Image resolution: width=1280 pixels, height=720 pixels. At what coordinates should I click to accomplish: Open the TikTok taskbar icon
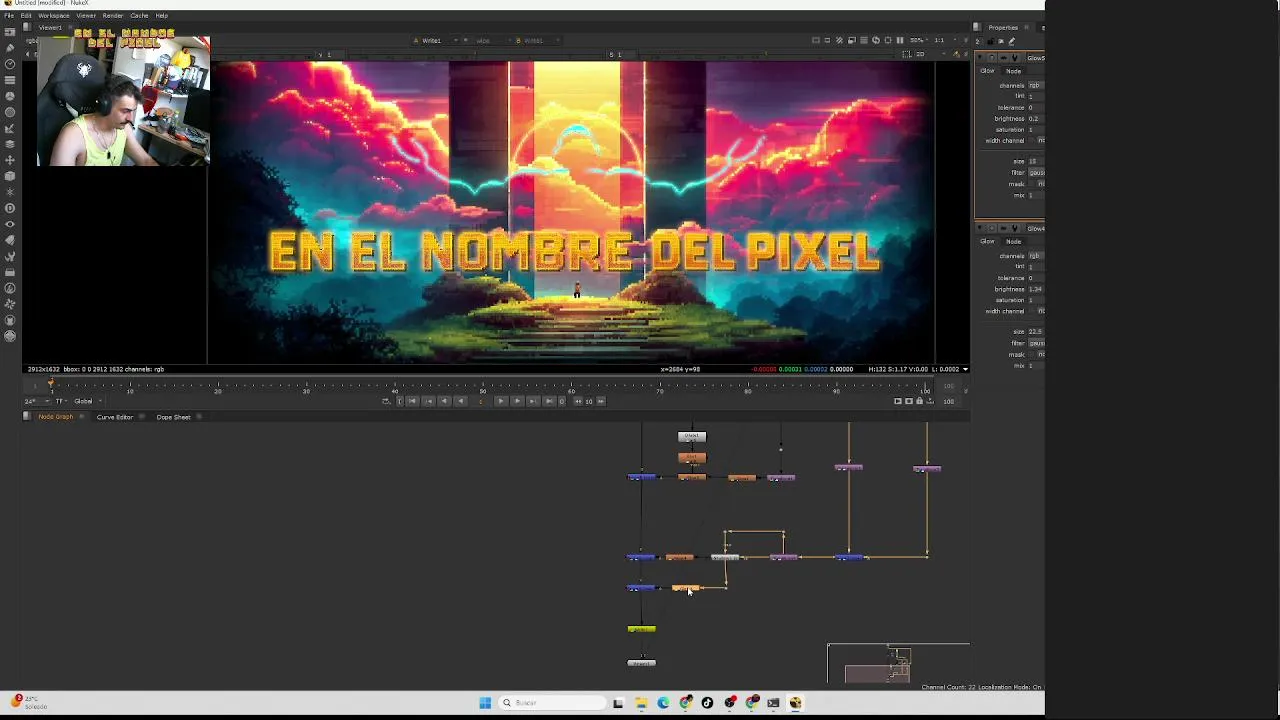point(708,703)
